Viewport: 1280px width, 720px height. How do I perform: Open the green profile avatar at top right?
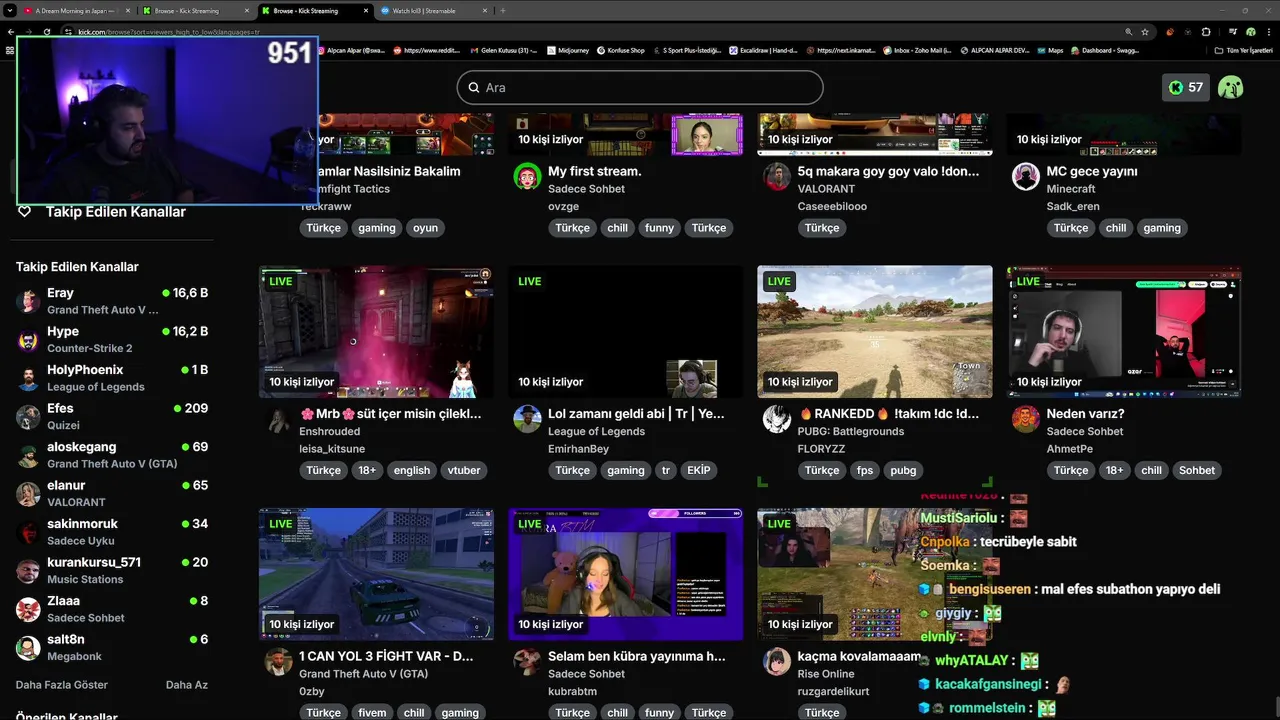[1231, 87]
